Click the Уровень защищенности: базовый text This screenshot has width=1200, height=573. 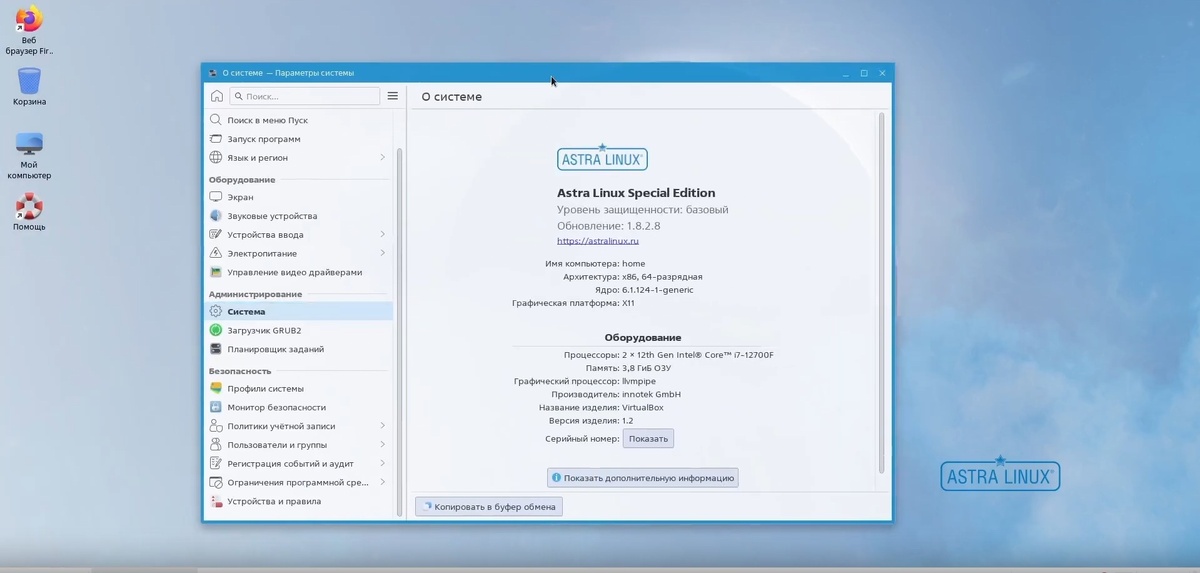[643, 210]
